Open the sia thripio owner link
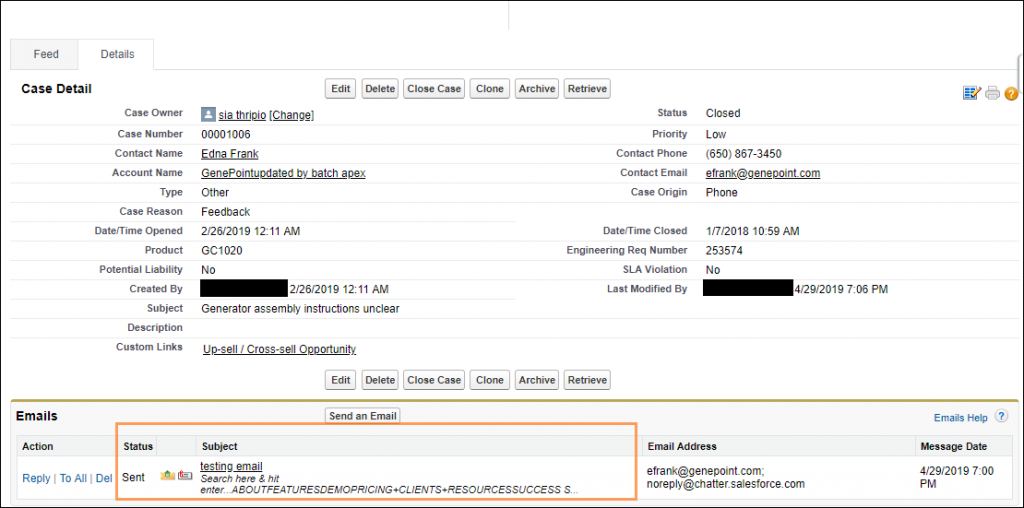 (242, 115)
